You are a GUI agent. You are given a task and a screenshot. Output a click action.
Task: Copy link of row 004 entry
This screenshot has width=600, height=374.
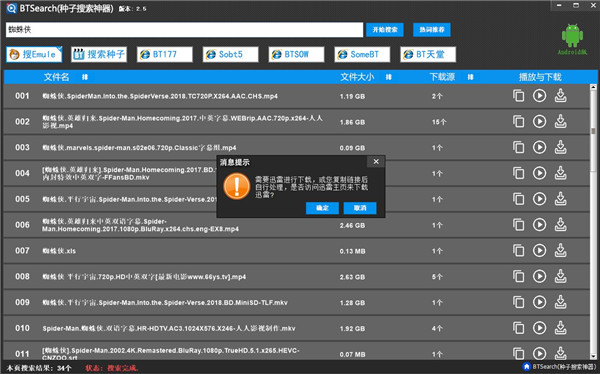pyautogui.click(x=518, y=173)
